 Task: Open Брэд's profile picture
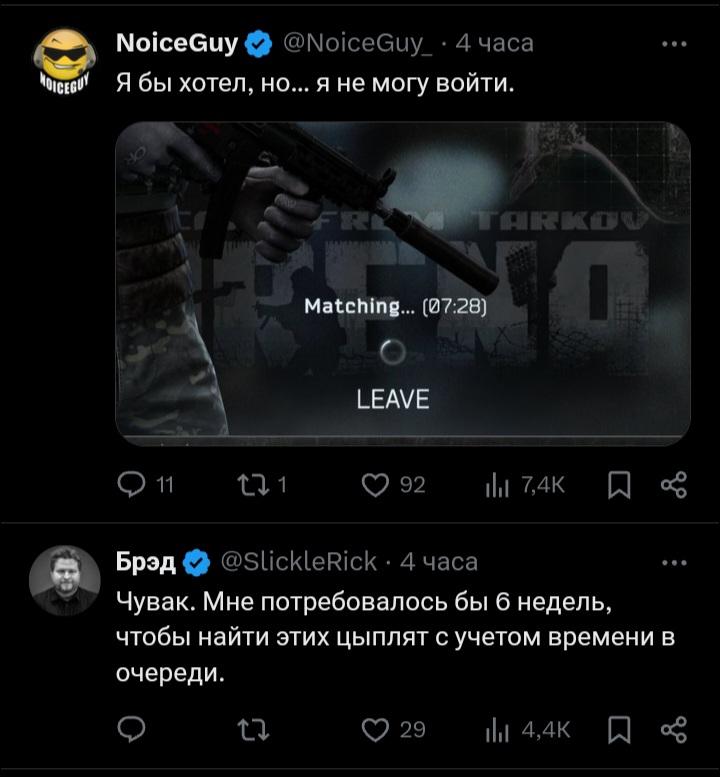click(x=64, y=581)
